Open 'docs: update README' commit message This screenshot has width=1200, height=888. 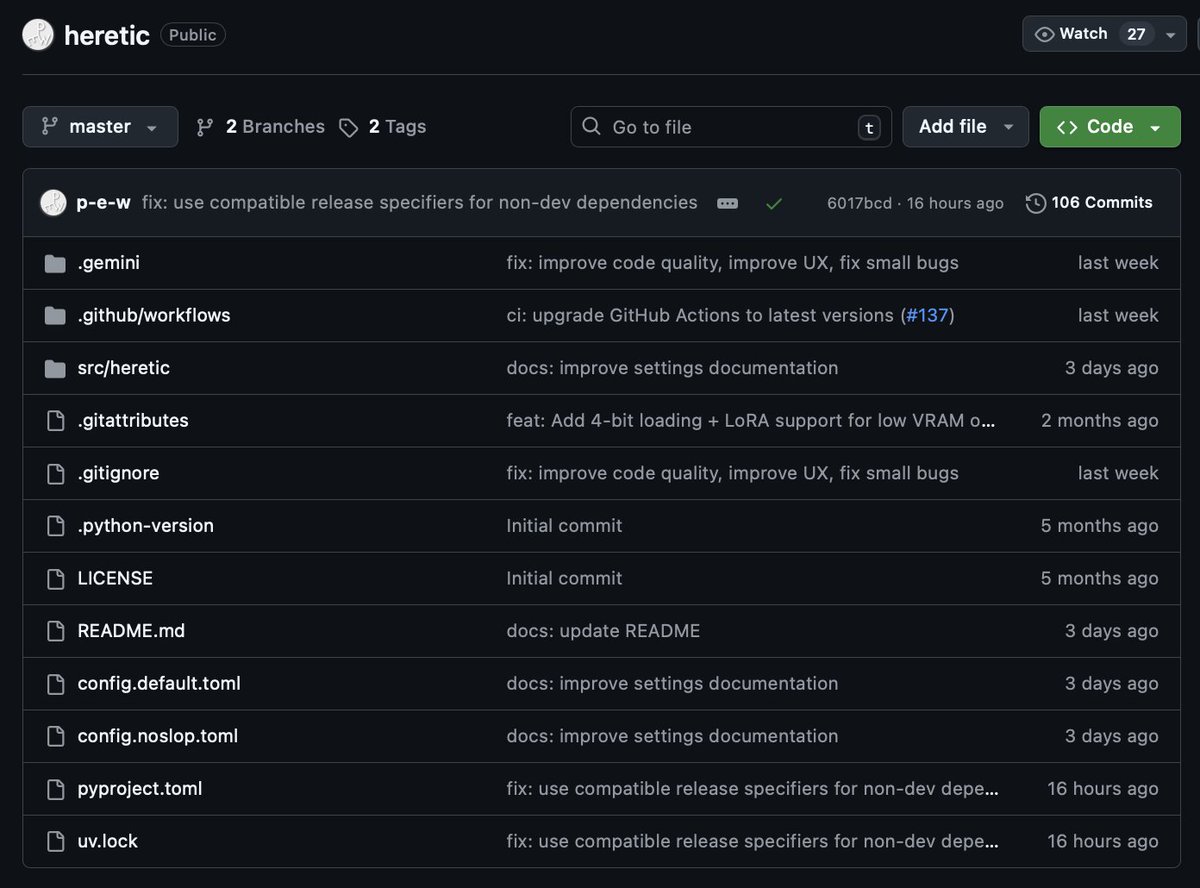click(604, 631)
